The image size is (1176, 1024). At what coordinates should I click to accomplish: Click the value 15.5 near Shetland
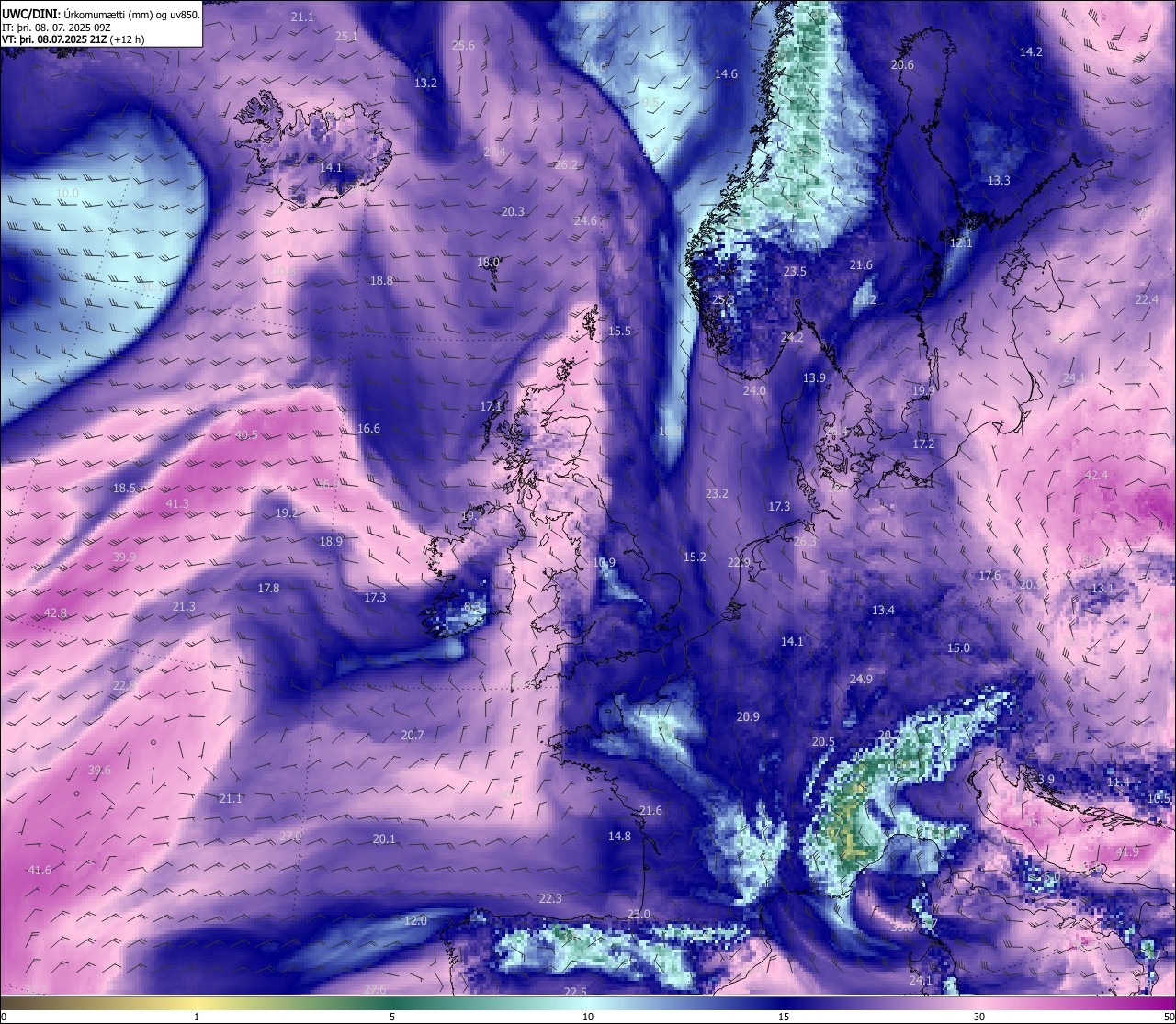tap(619, 331)
